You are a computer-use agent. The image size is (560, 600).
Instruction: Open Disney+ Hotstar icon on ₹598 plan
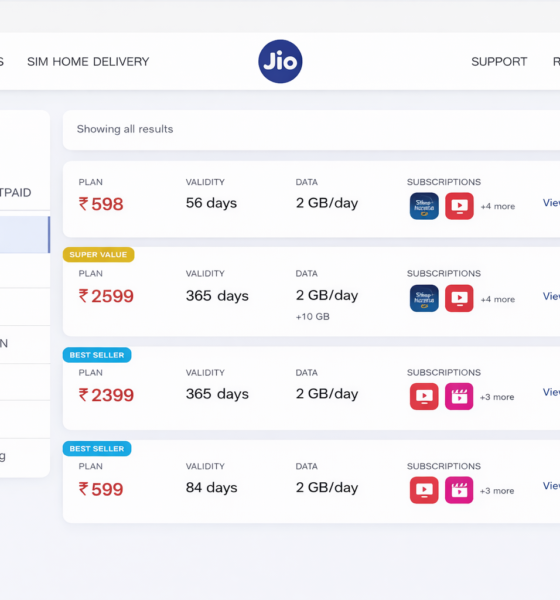pyautogui.click(x=424, y=206)
